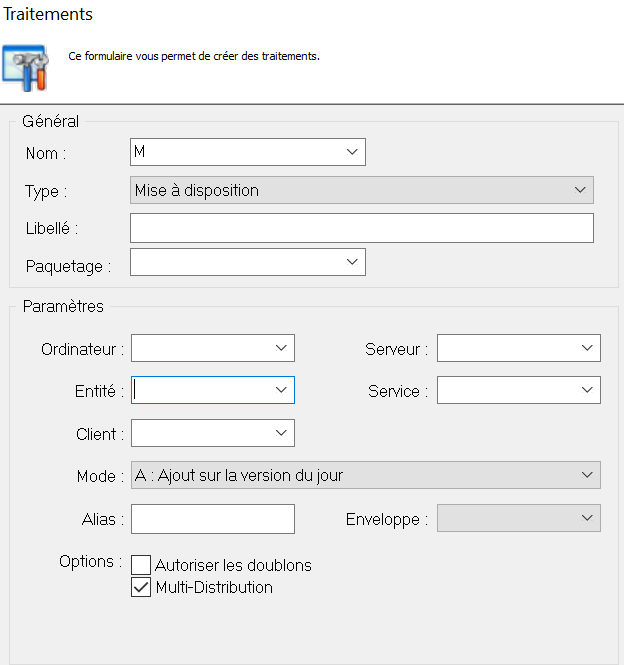Viewport: 624px width, 665px height.
Task: Click the Traitements title text
Action: click(49, 15)
